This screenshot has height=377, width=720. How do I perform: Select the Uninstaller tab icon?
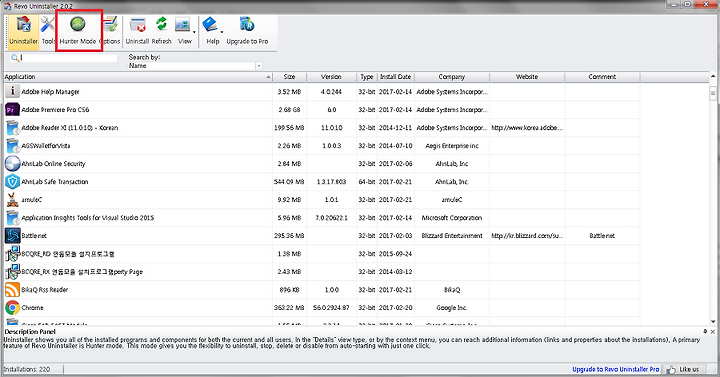tap(23, 31)
